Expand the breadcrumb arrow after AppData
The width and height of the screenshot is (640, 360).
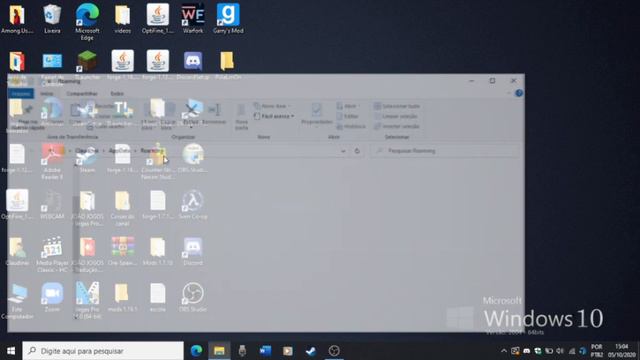click(x=136, y=151)
